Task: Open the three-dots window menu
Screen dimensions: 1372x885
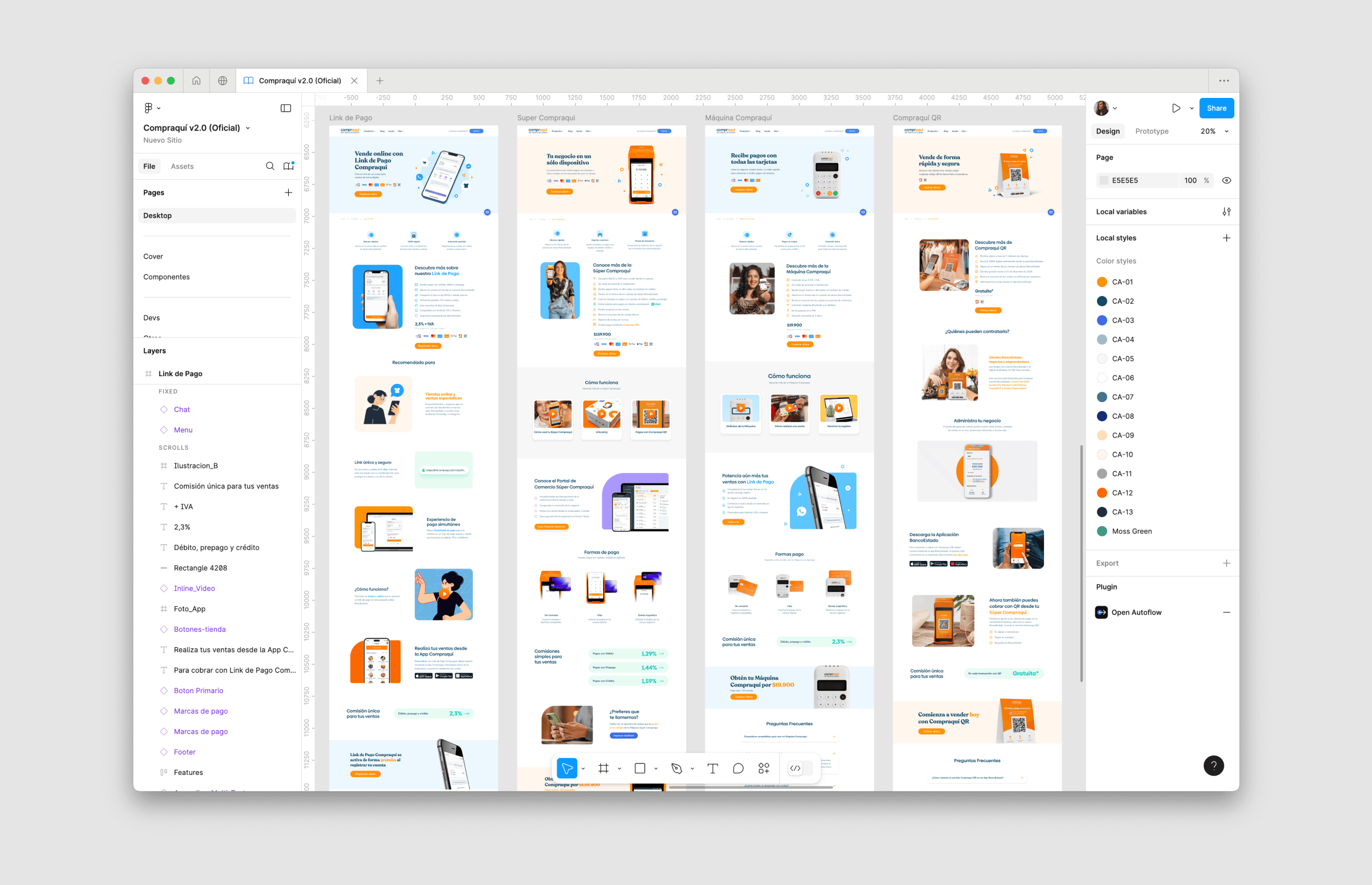Action: [x=1224, y=80]
